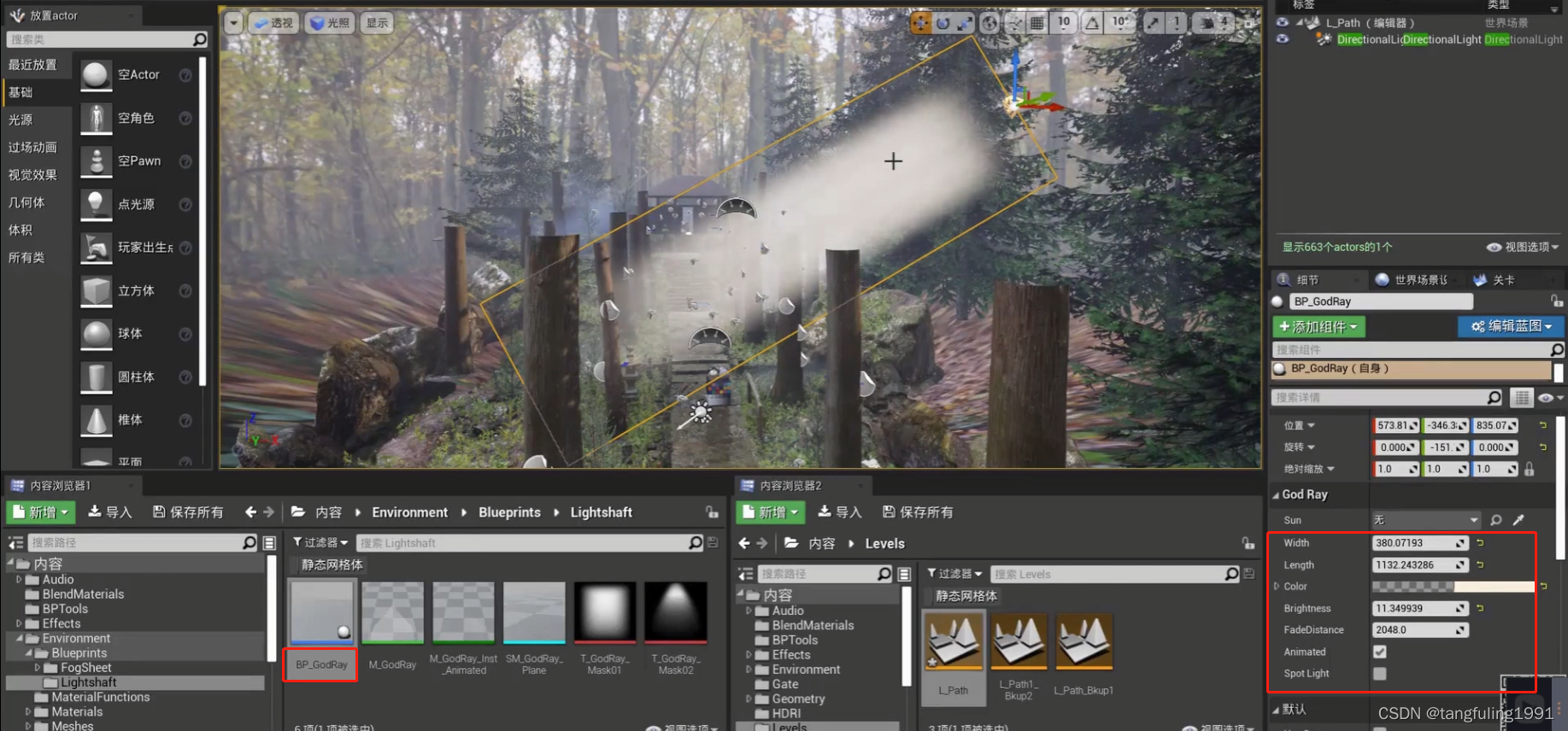1568x731 pixels.
Task: Open viewport options dropdown arrow
Action: coord(233,23)
